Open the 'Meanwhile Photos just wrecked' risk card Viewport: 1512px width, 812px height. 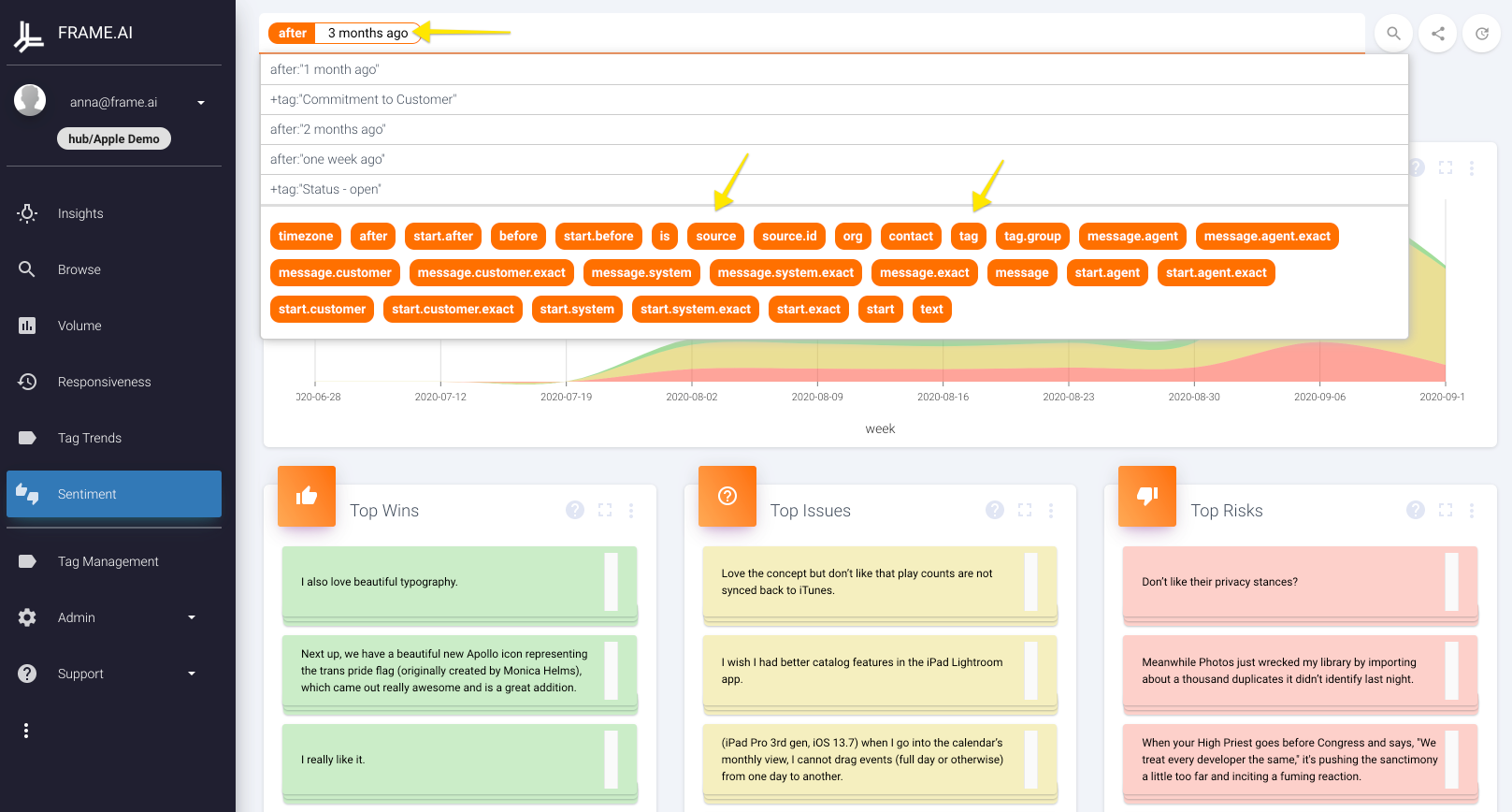(x=1301, y=671)
